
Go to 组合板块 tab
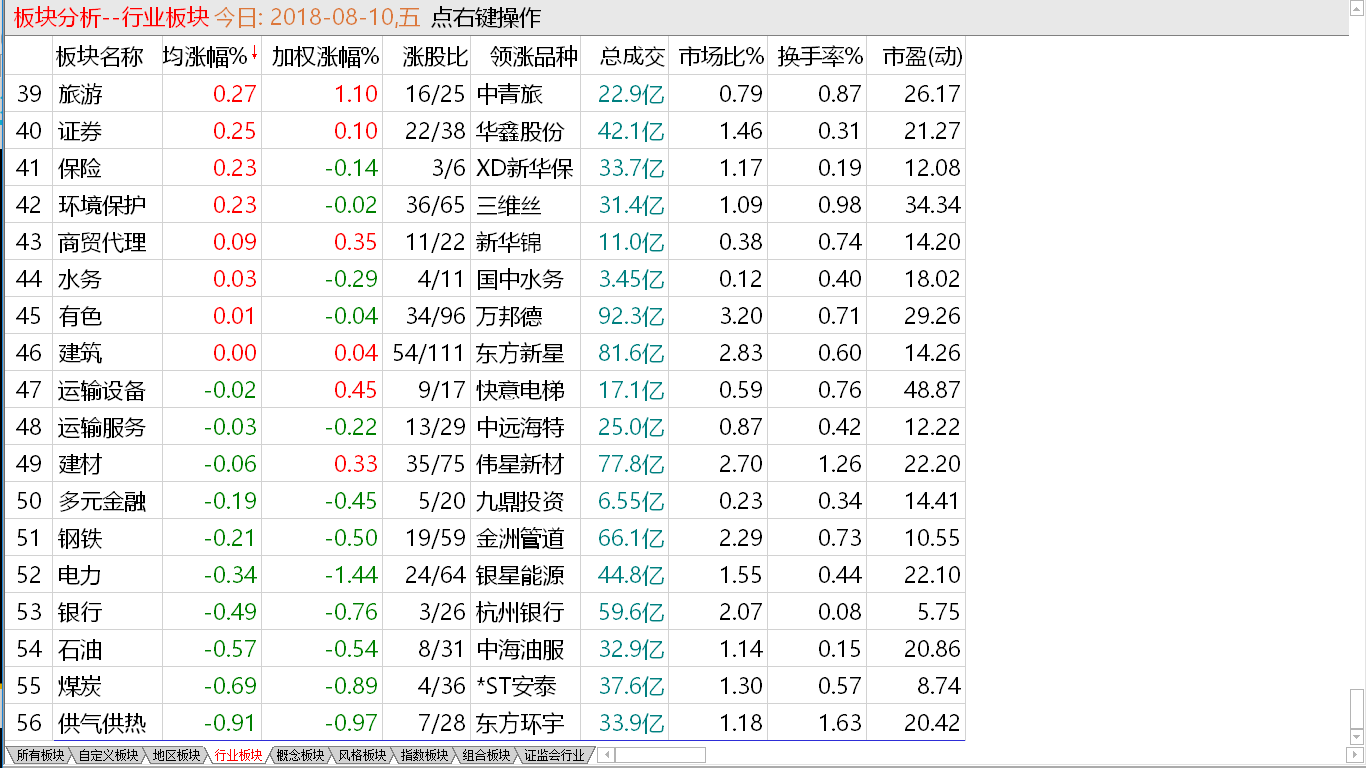[486, 755]
